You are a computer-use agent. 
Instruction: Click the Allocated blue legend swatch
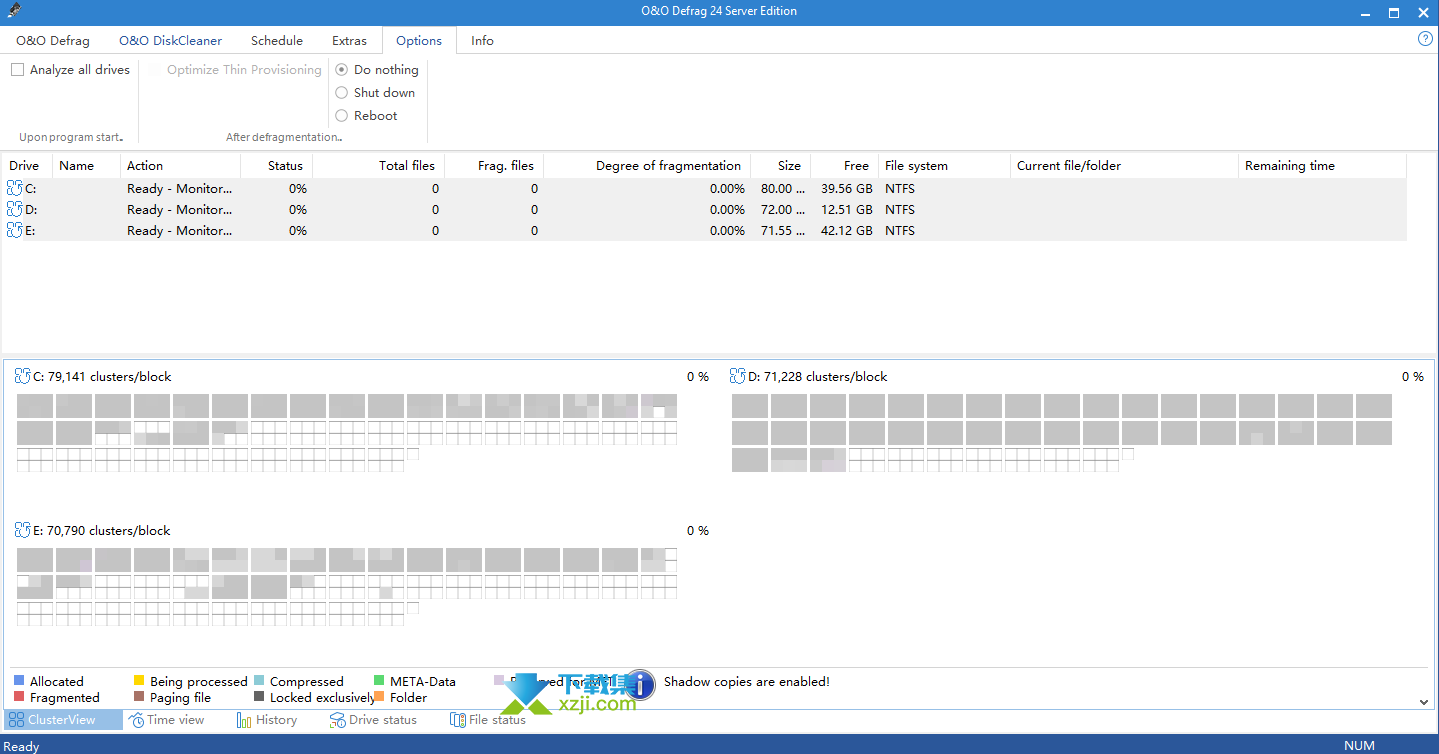pyautogui.click(x=19, y=681)
